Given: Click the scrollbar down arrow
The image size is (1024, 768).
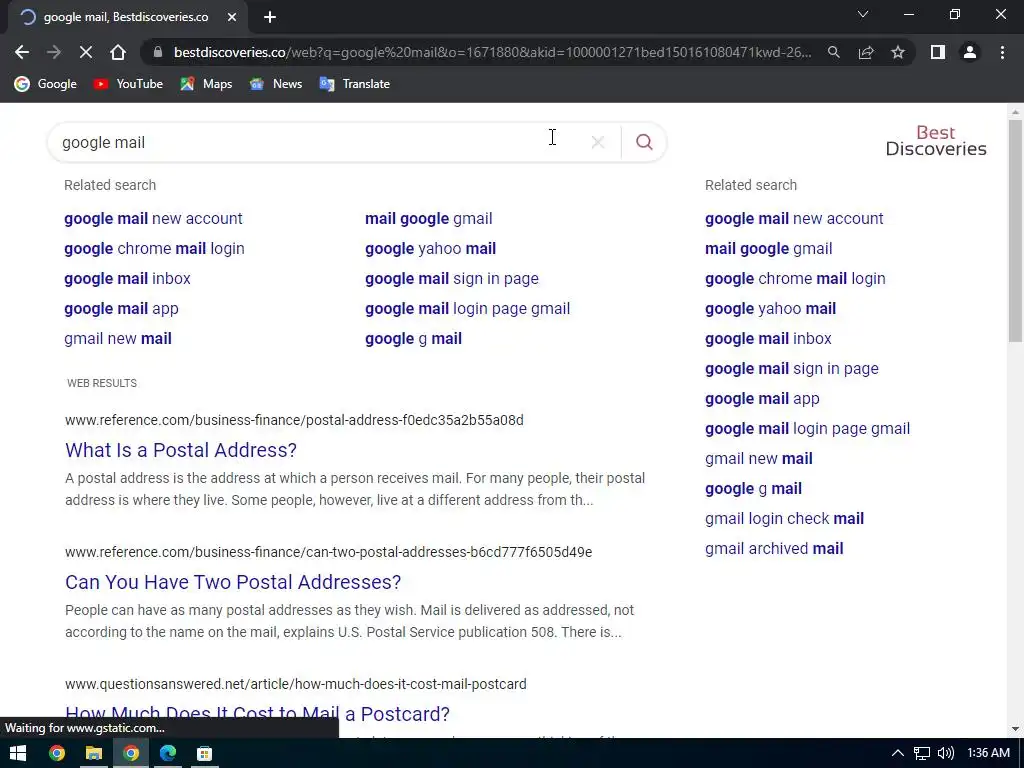Looking at the screenshot, I should 1015,729.
